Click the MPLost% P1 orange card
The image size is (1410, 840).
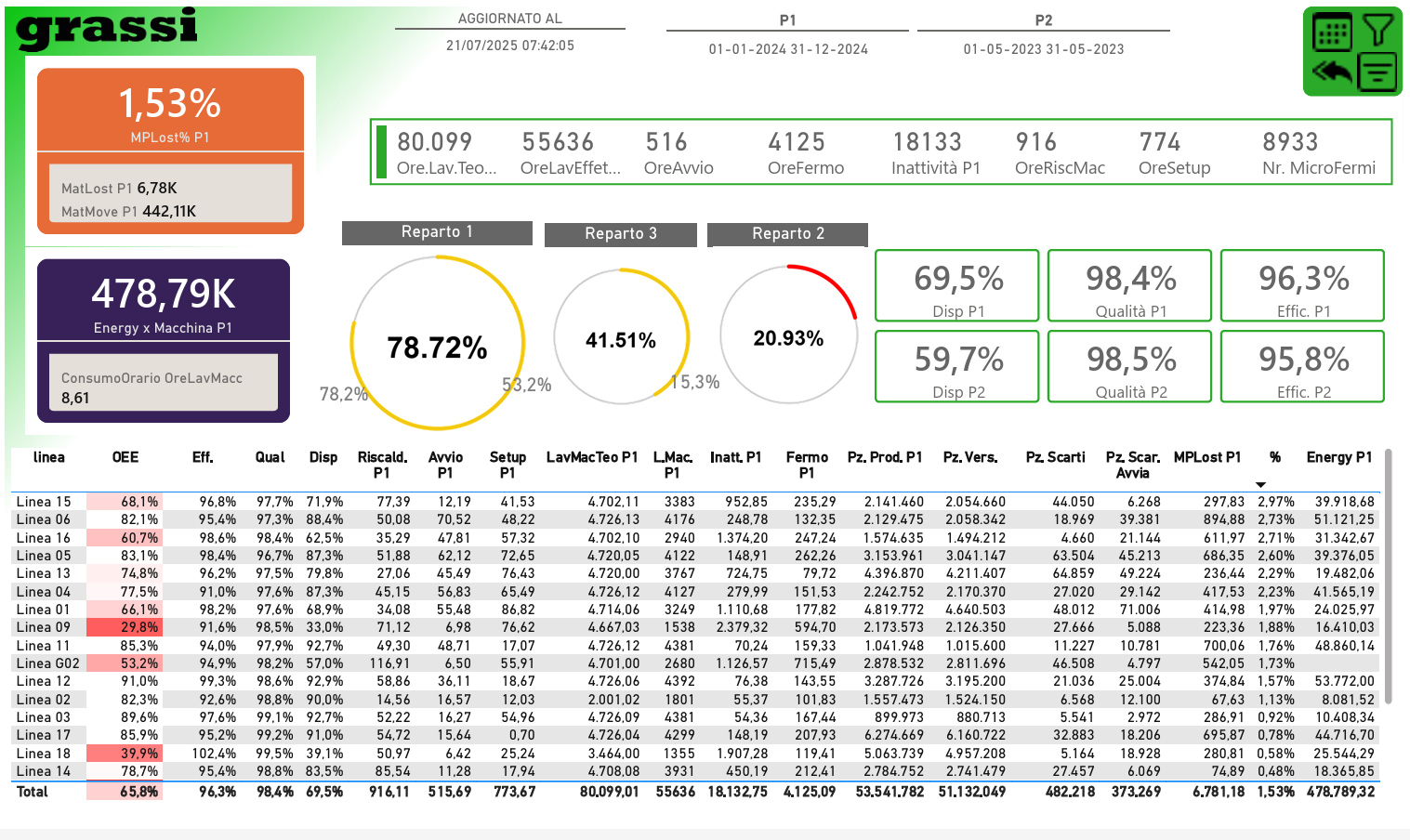170,112
